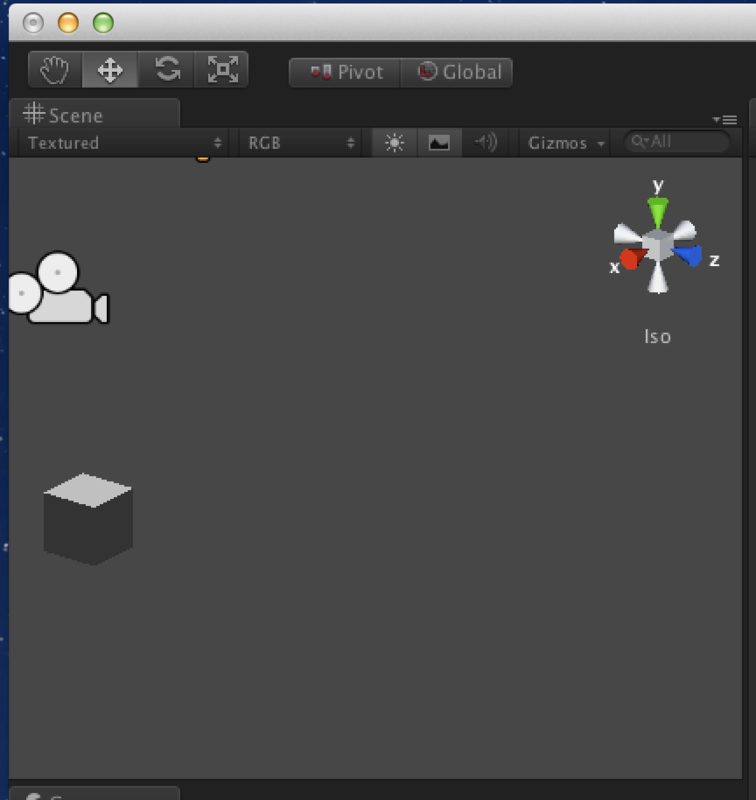Toggle scene audio speaker icon

[x=486, y=142]
